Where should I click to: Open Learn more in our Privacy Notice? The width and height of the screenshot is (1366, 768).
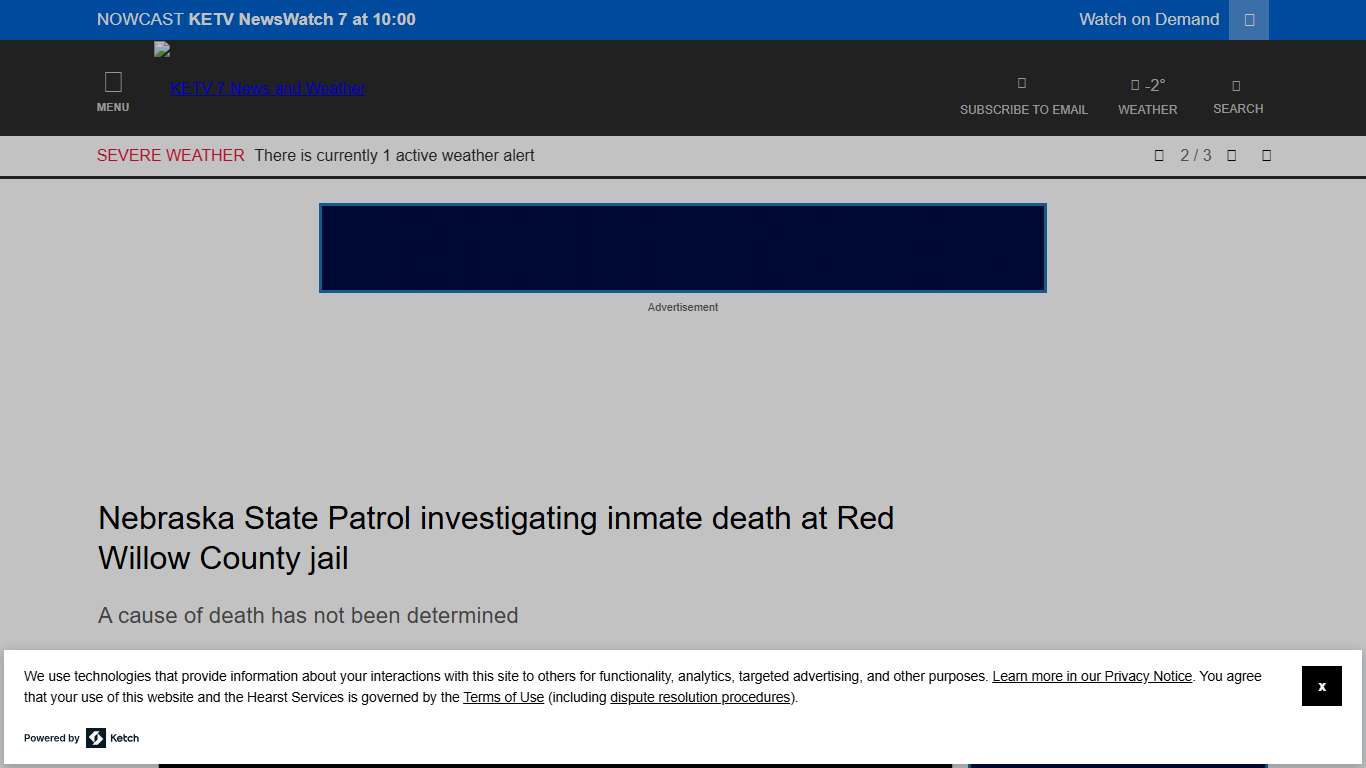click(x=1091, y=676)
